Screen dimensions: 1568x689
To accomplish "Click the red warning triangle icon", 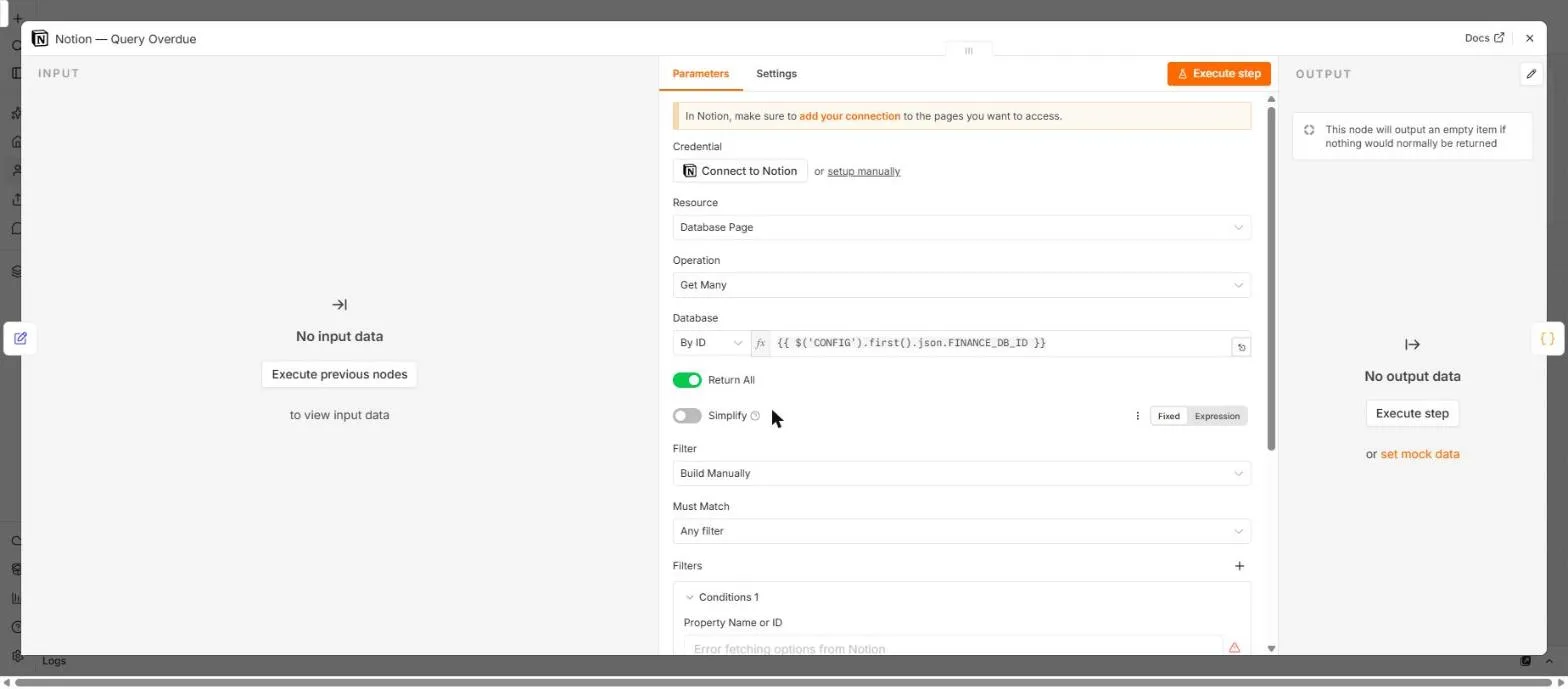I will coord(1234,648).
